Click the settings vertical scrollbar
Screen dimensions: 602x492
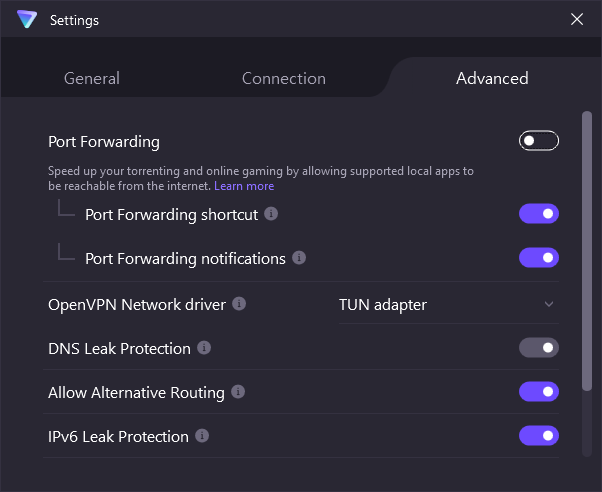(x=587, y=250)
